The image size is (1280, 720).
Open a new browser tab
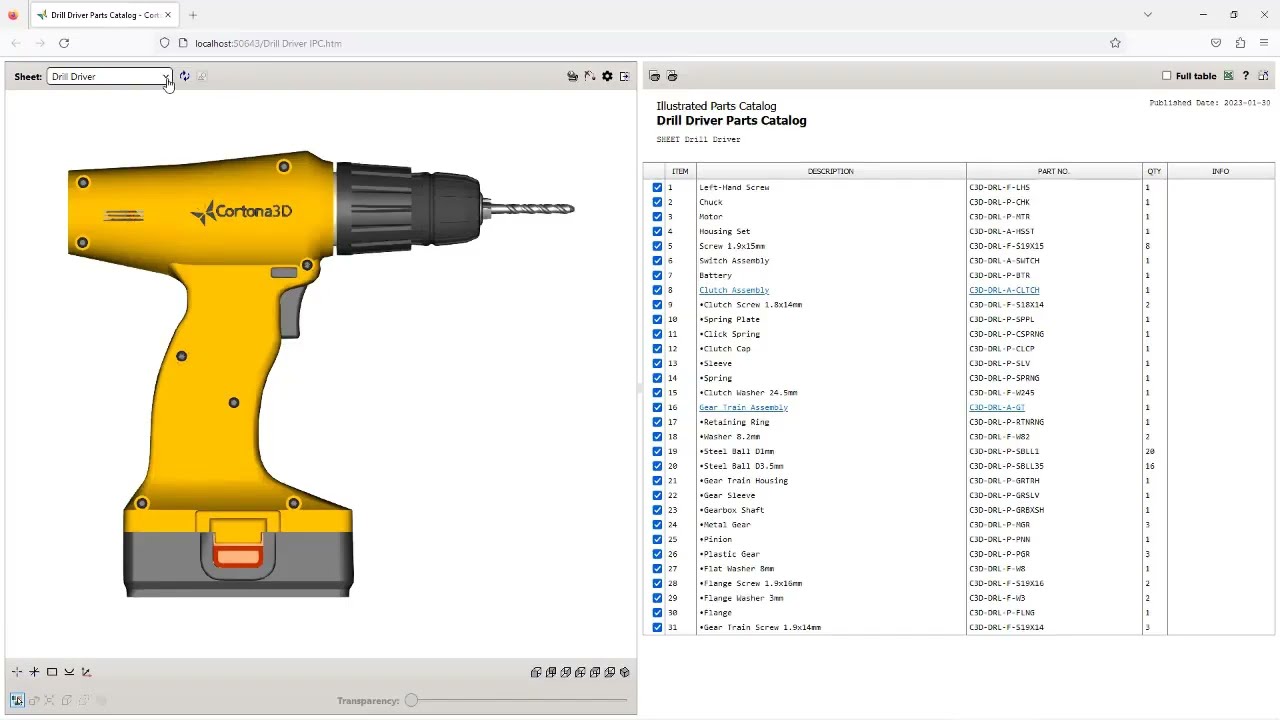tap(193, 15)
